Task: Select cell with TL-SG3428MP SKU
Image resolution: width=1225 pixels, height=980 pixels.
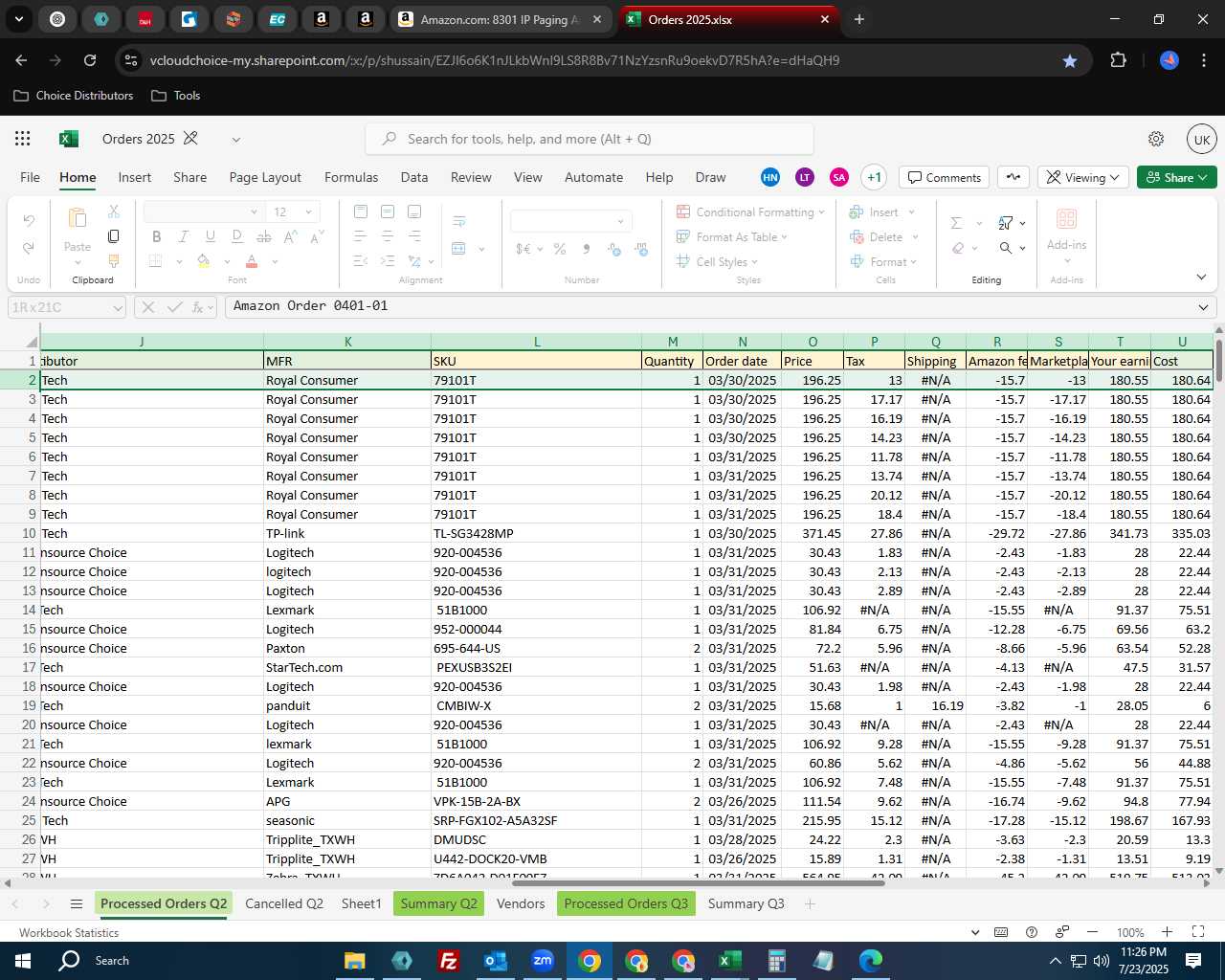Action: [x=536, y=533]
